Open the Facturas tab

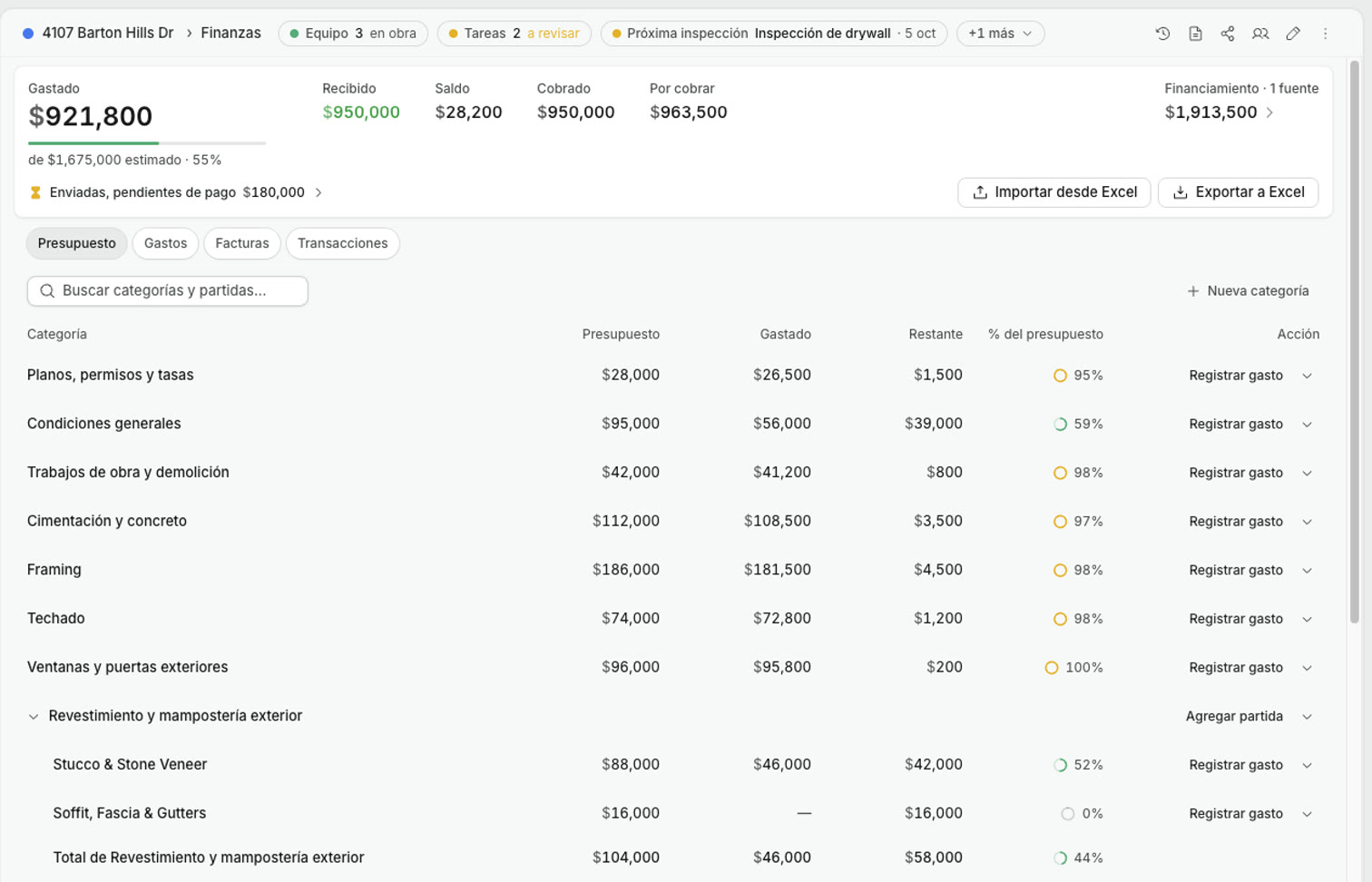tap(242, 243)
